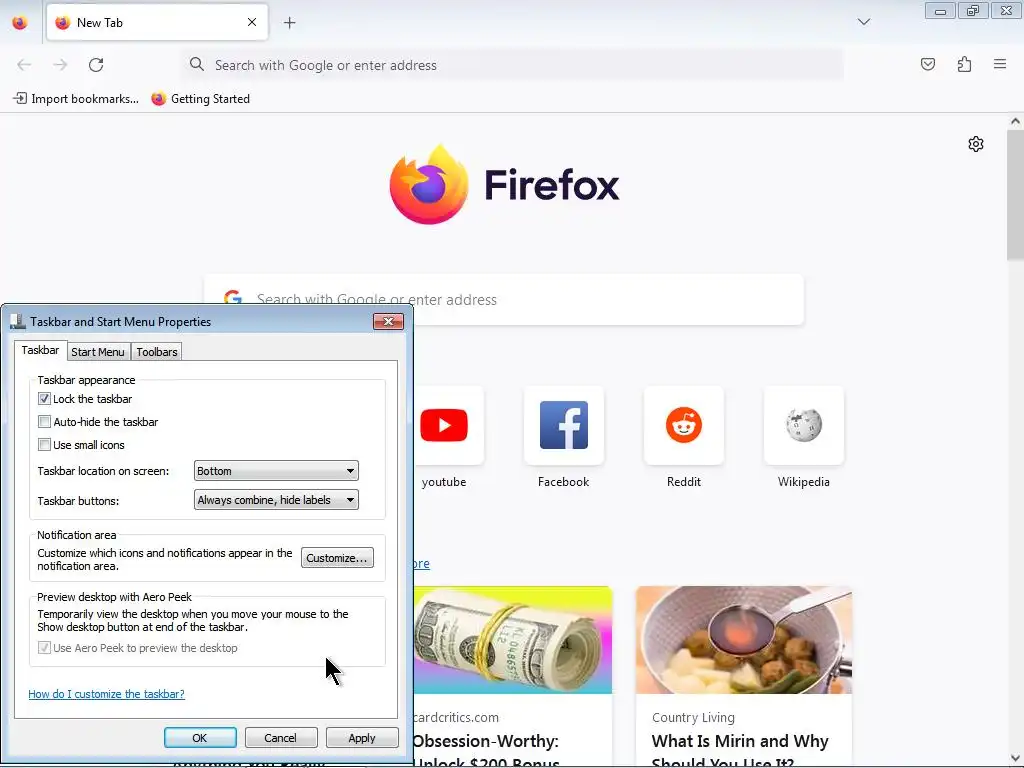Open the Facebook shortcut tile
The width and height of the screenshot is (1024, 768).
[x=564, y=425]
